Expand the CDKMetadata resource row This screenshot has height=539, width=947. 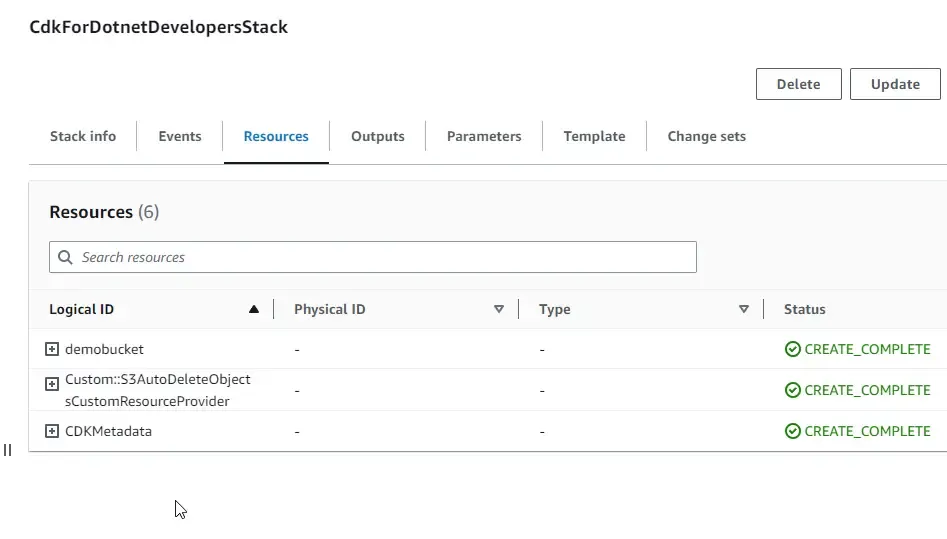point(52,431)
